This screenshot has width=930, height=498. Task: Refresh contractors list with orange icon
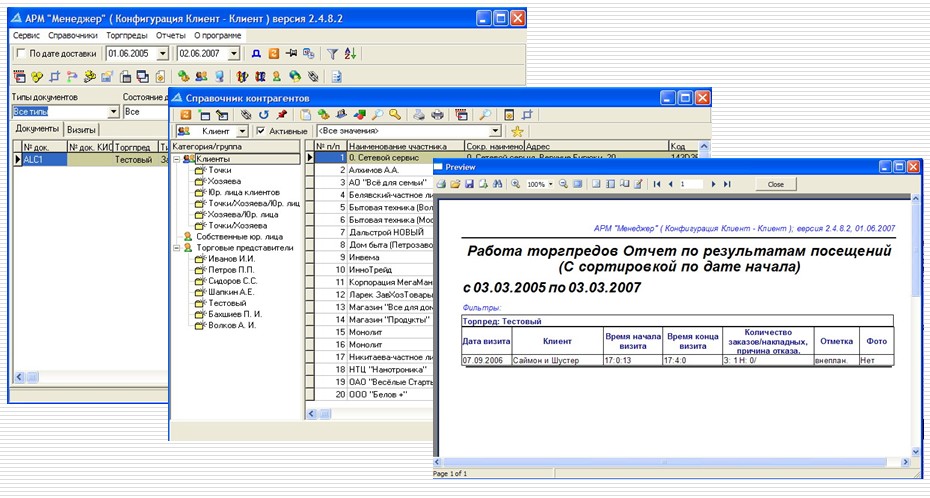click(x=186, y=115)
